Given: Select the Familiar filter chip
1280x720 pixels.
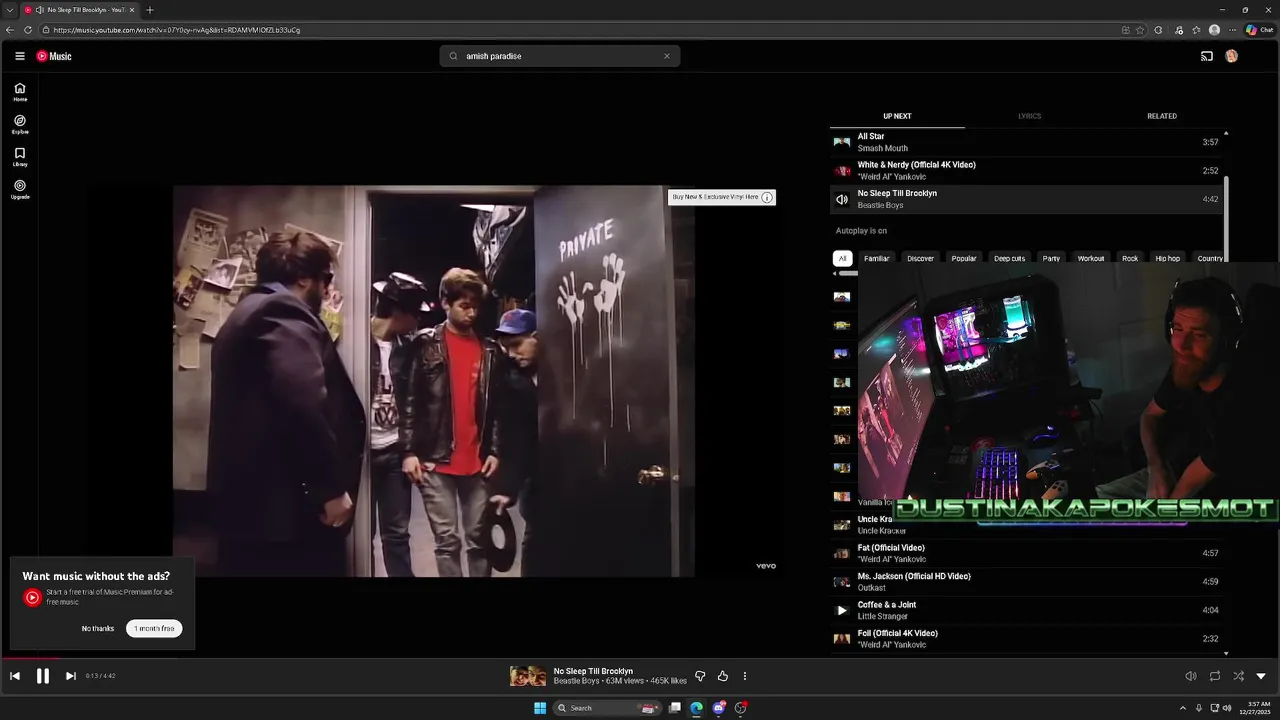Looking at the screenshot, I should tap(877, 258).
